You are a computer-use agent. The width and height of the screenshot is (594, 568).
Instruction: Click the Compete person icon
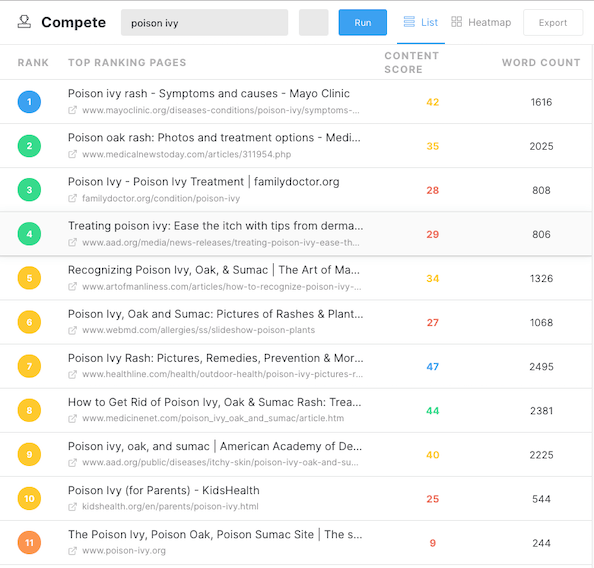[x=24, y=22]
